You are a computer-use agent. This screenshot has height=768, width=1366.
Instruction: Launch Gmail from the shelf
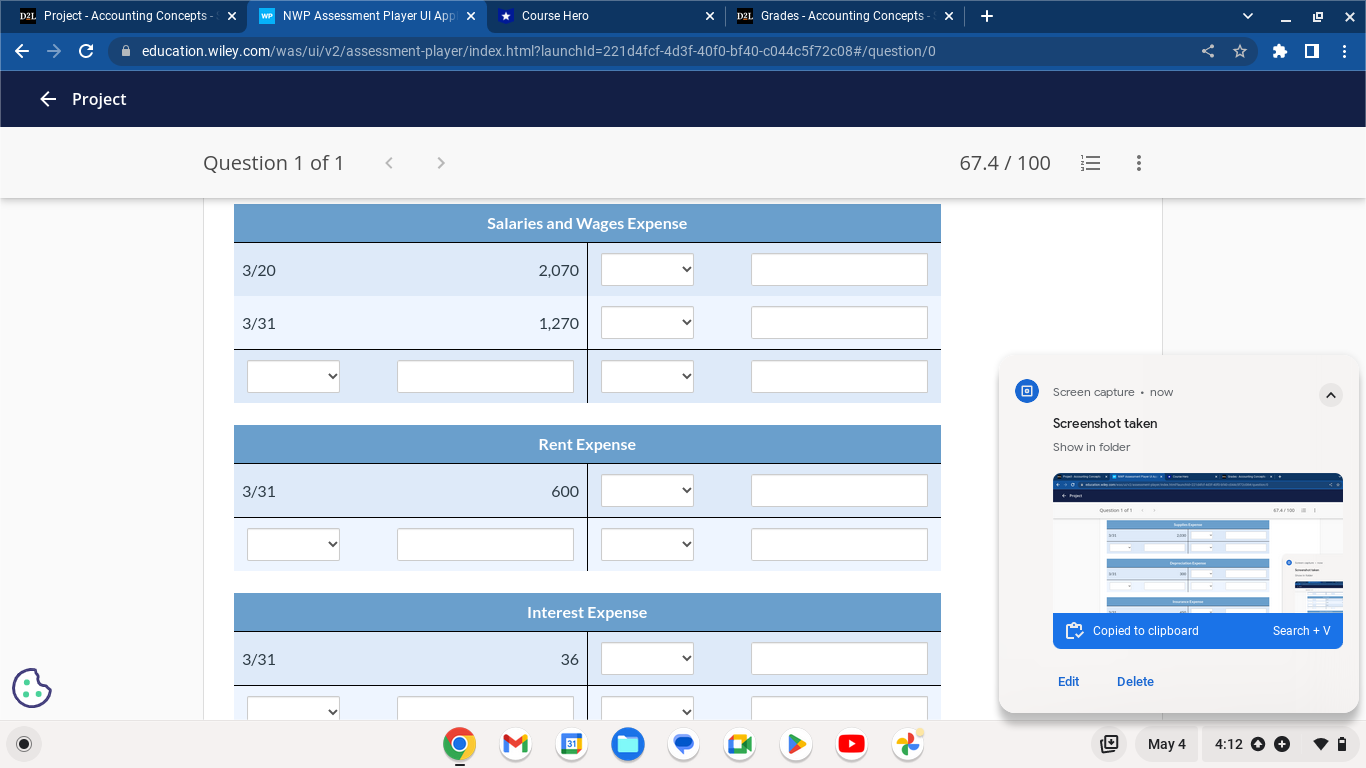(514, 744)
